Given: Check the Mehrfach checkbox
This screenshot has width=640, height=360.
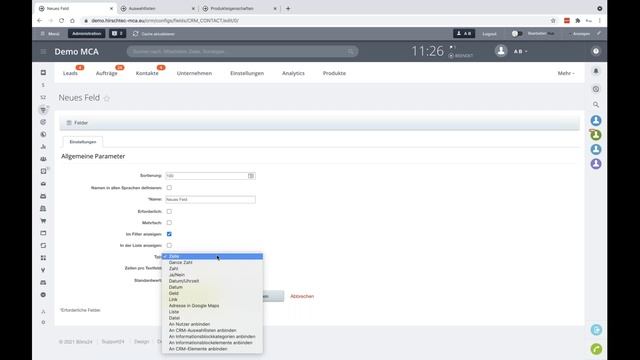Looking at the screenshot, I should (x=169, y=223).
